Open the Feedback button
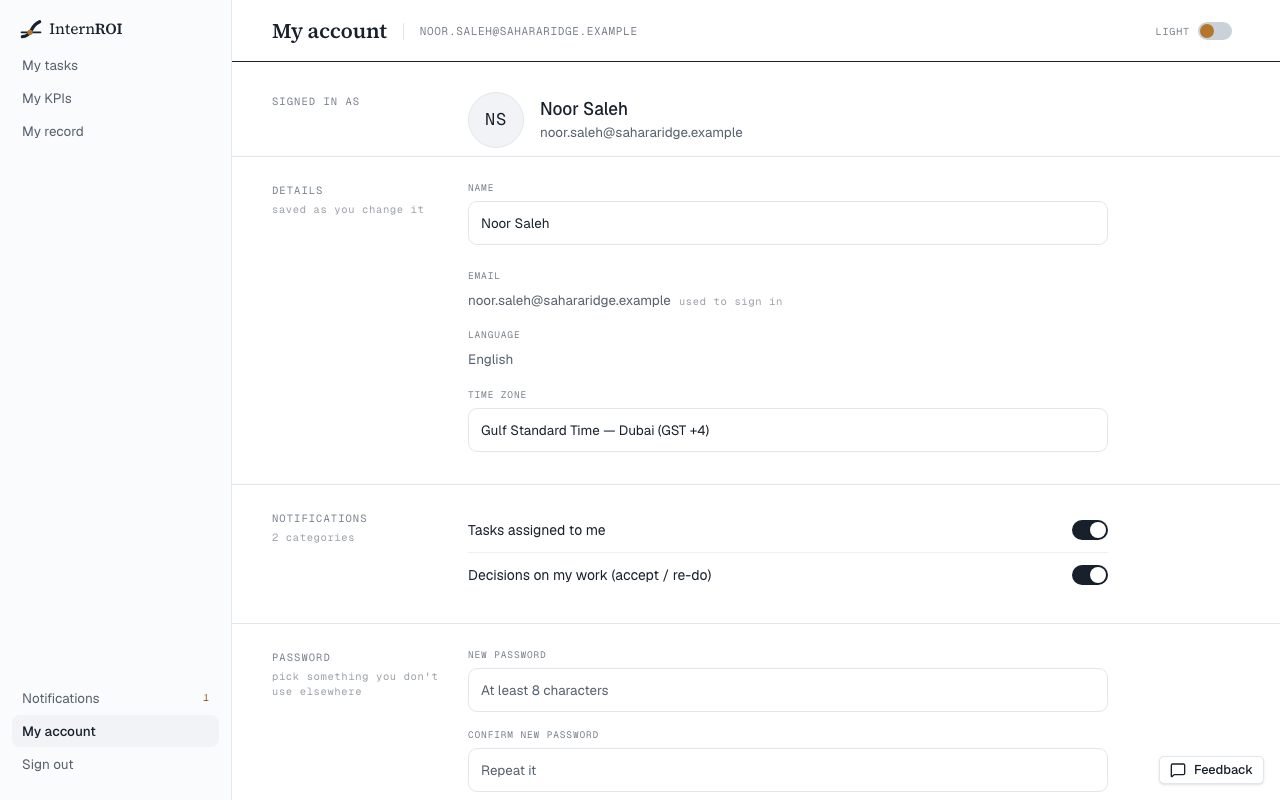This screenshot has width=1280, height=800. pos(1211,770)
